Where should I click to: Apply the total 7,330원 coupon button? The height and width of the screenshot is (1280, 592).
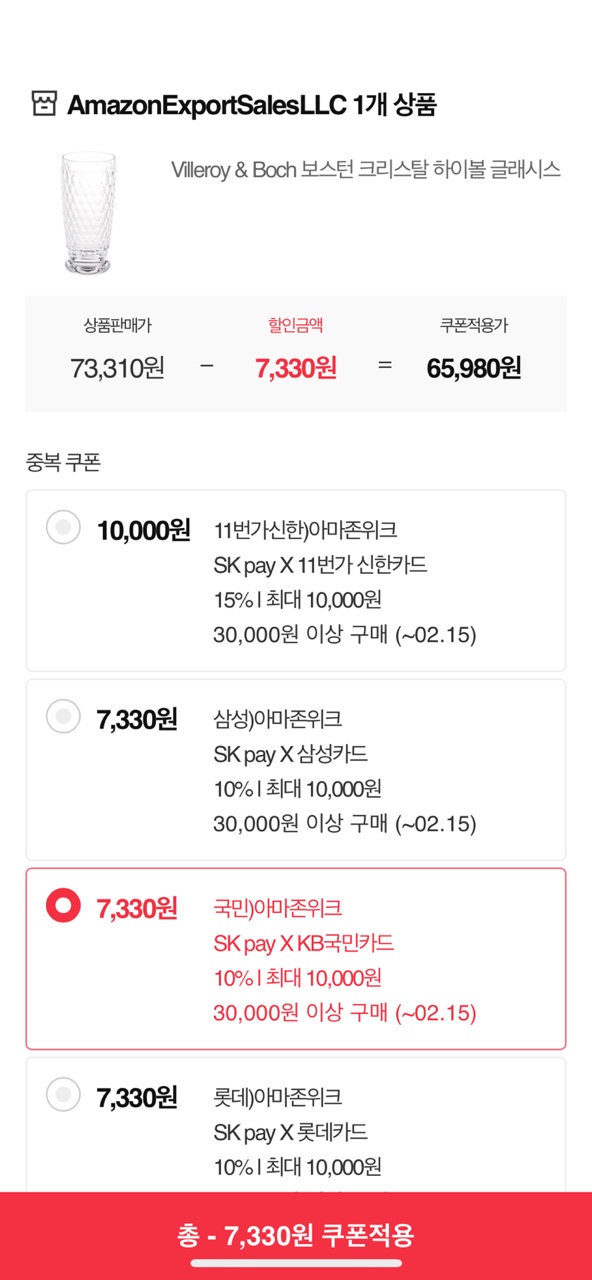tap(296, 1236)
